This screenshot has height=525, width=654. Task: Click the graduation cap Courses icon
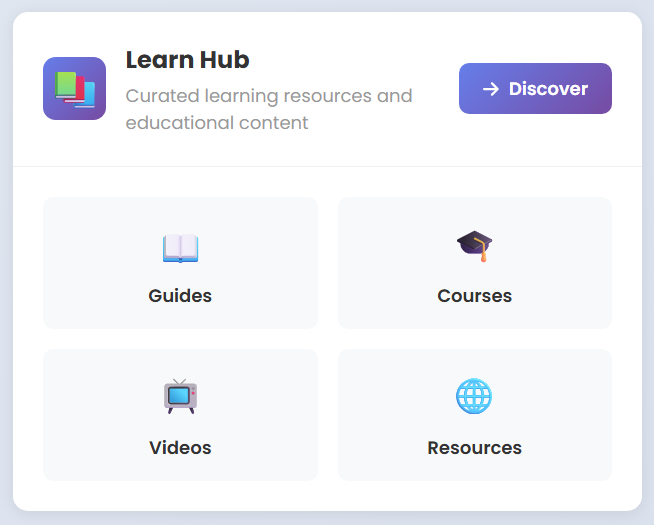coord(475,246)
